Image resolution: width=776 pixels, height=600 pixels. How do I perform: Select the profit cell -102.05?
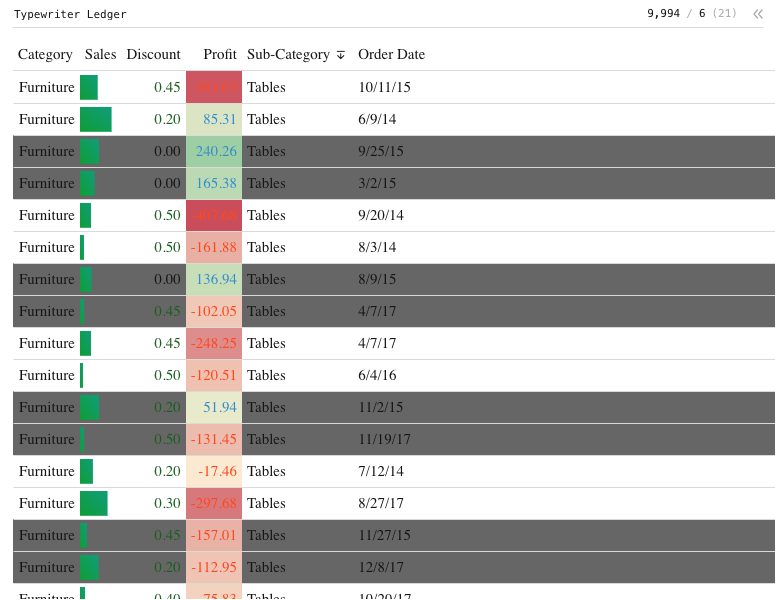(214, 311)
